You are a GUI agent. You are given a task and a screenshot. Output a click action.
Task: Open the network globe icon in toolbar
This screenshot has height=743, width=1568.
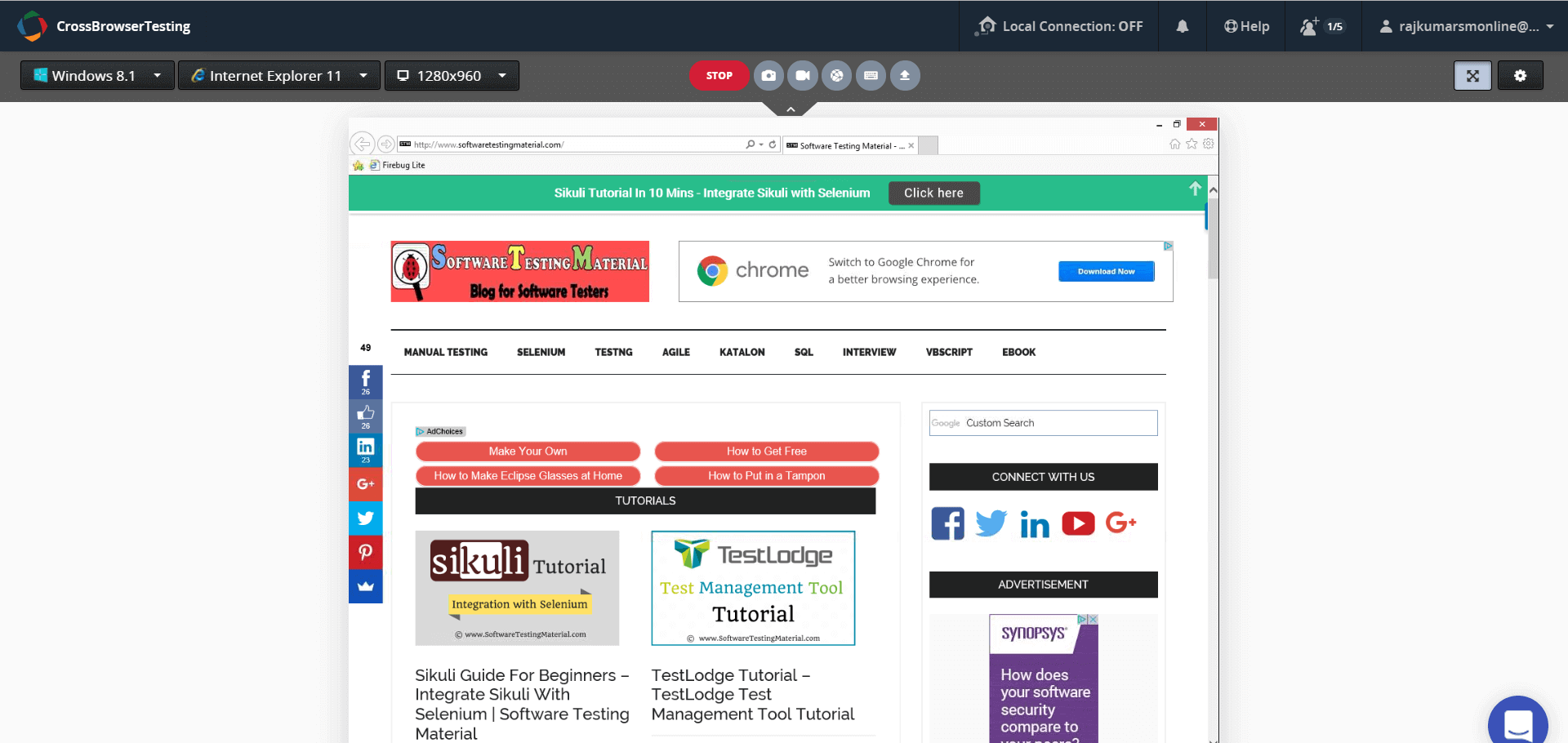(x=836, y=75)
